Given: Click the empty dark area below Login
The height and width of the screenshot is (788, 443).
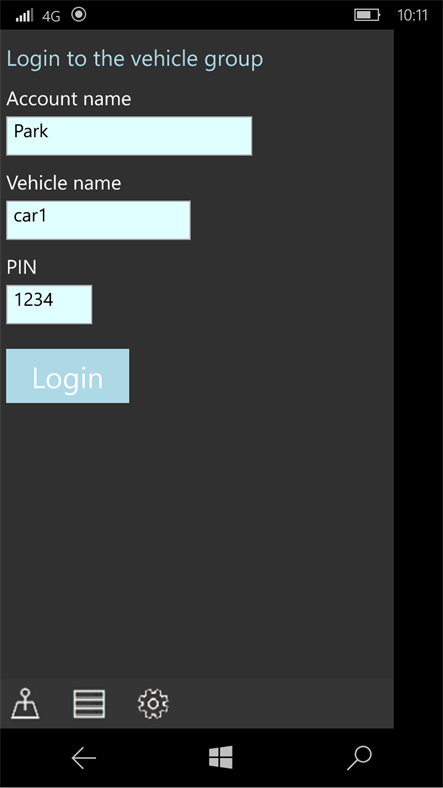Looking at the screenshot, I should pyautogui.click(x=197, y=540).
